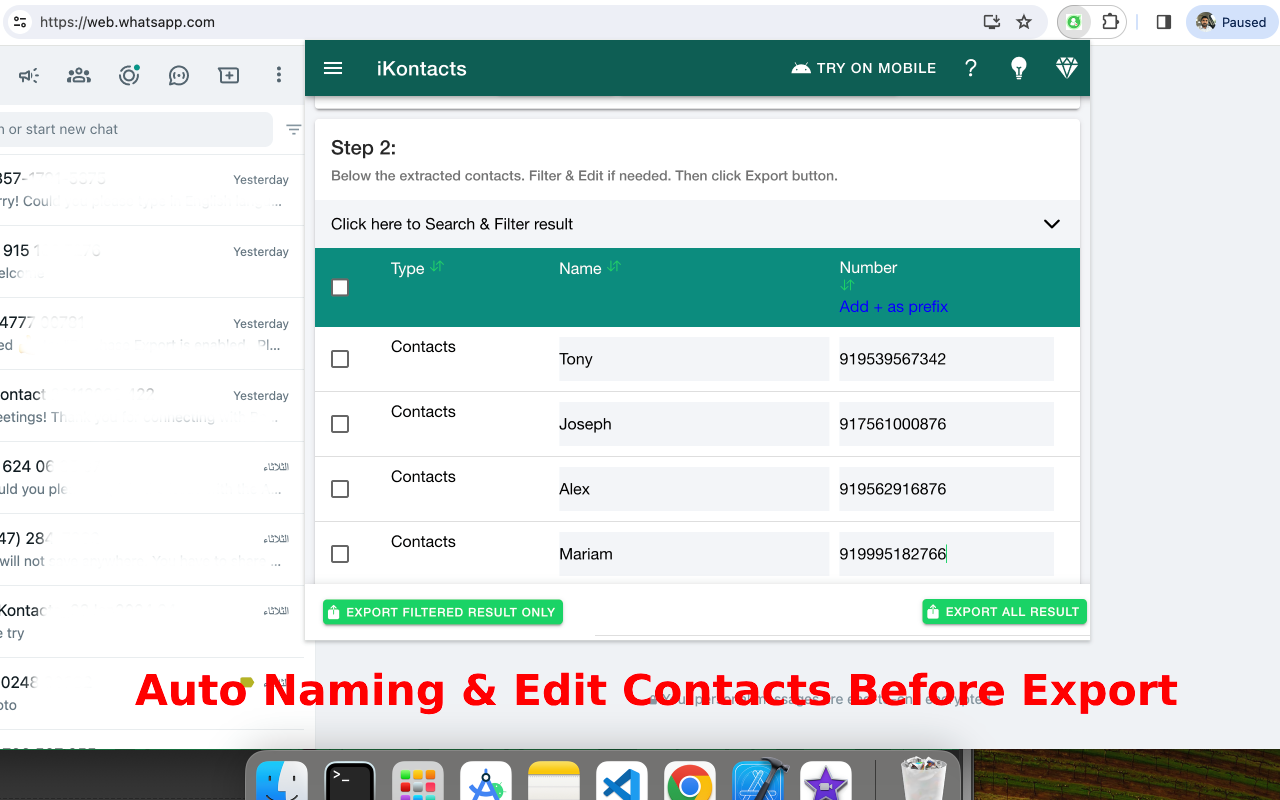Open iKontacts help via question mark icon

click(970, 68)
